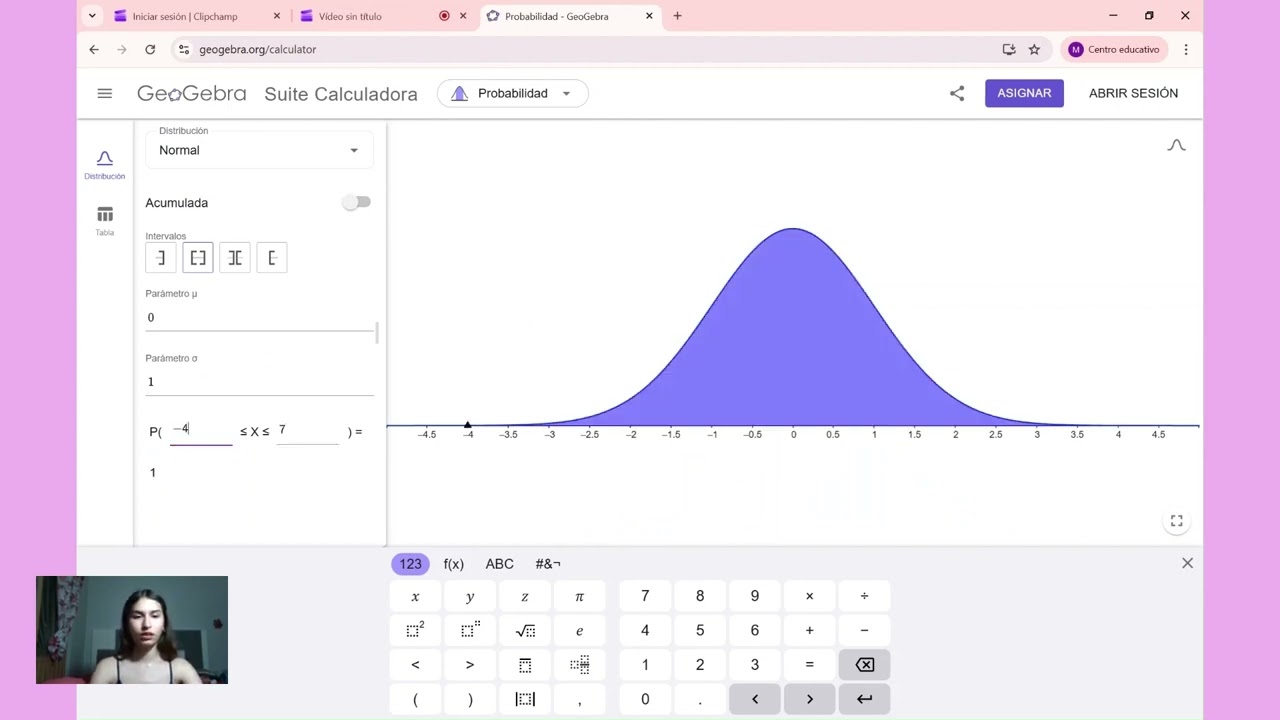The image size is (1280, 720).
Task: Close the on-screen keyboard
Action: click(1187, 563)
